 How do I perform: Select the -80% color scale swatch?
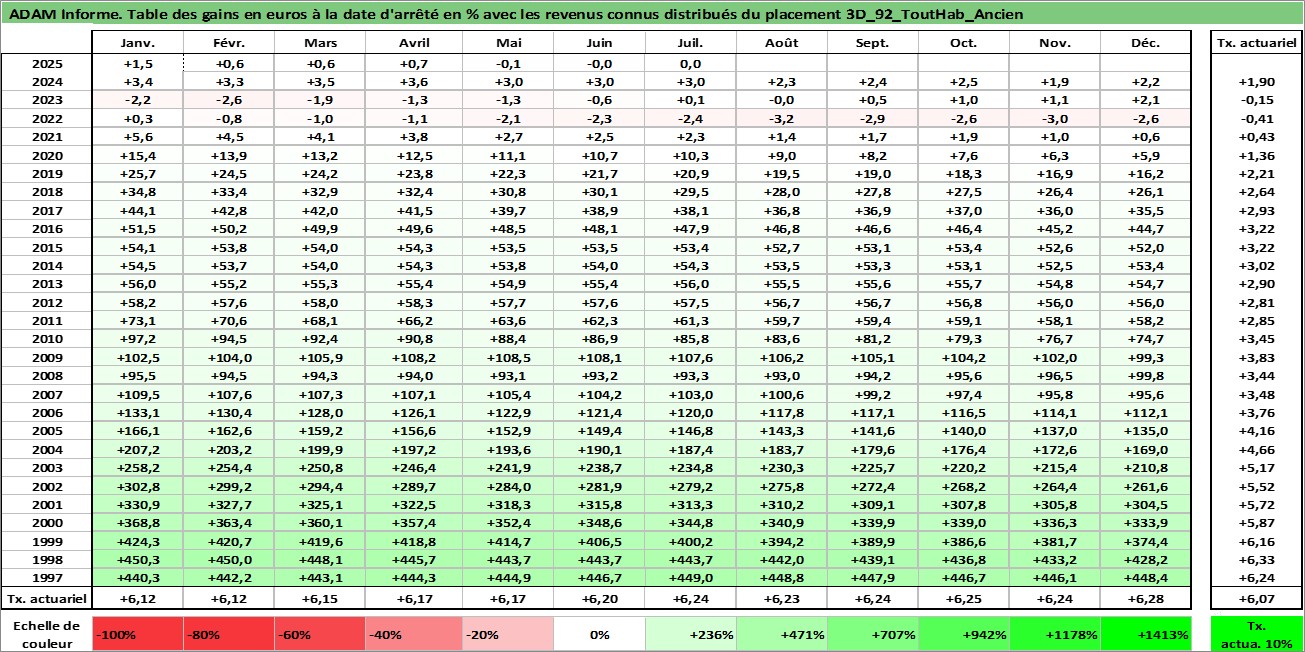click(229, 634)
